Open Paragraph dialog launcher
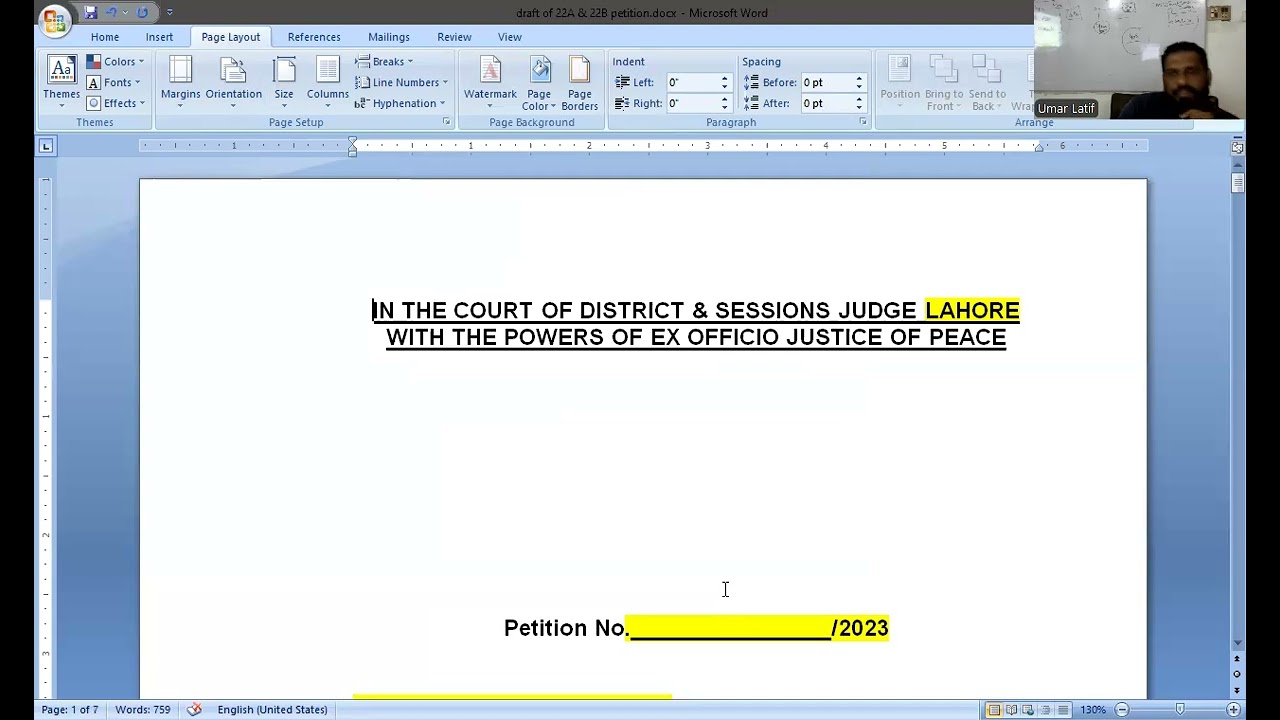The height and width of the screenshot is (720, 1280). pyautogui.click(x=862, y=122)
